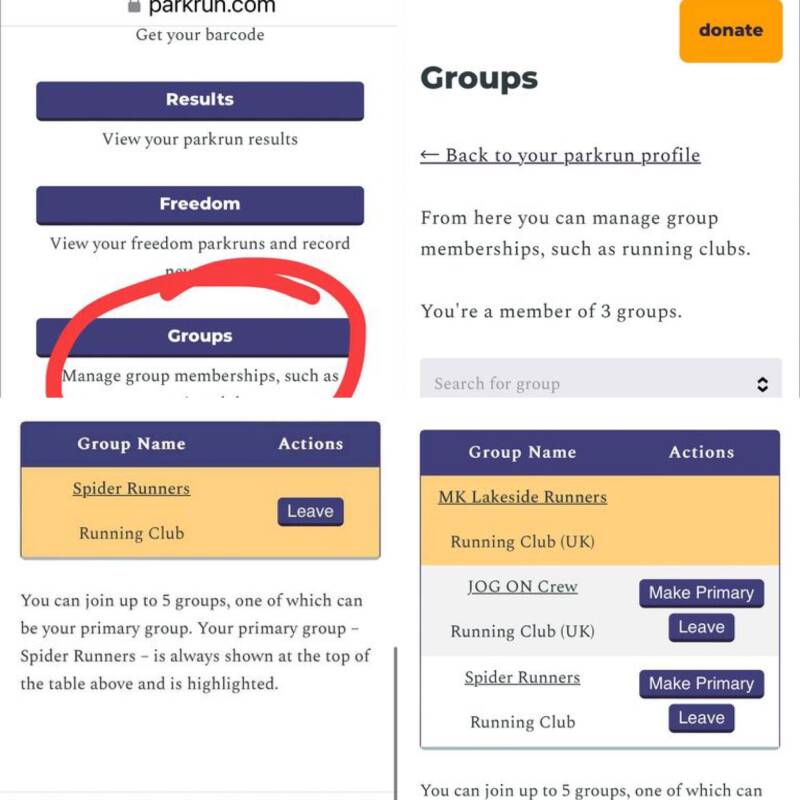Make Spider Runners the primary group
The image size is (800, 800).
click(701, 684)
